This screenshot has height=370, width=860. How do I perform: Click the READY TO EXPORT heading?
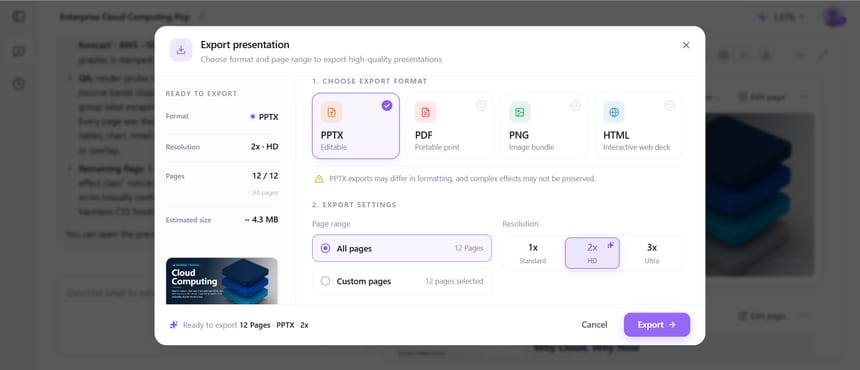click(x=201, y=94)
